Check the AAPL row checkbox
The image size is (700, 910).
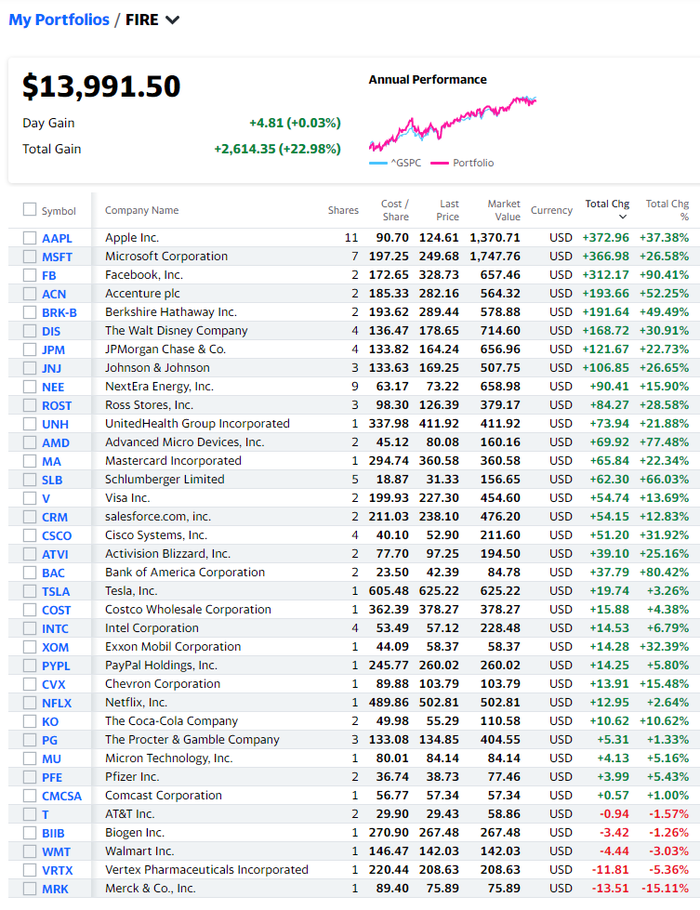click(29, 238)
